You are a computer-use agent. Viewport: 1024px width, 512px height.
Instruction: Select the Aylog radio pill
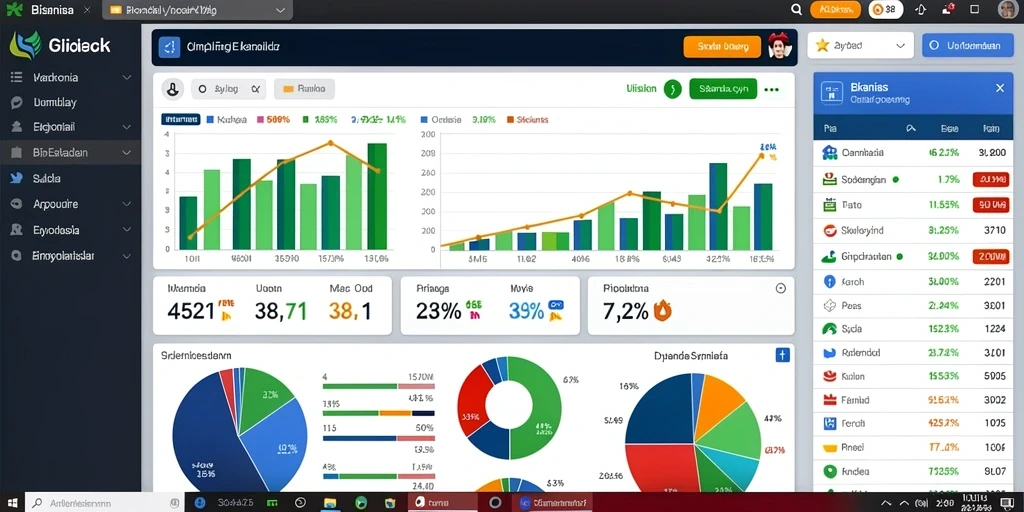229,89
